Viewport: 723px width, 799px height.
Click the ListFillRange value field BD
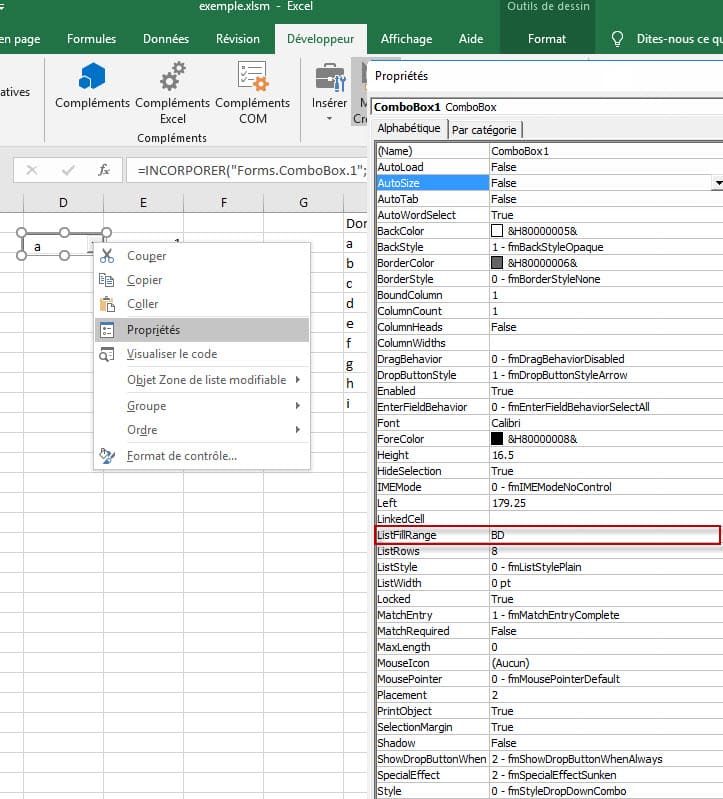pyautogui.click(x=604, y=535)
